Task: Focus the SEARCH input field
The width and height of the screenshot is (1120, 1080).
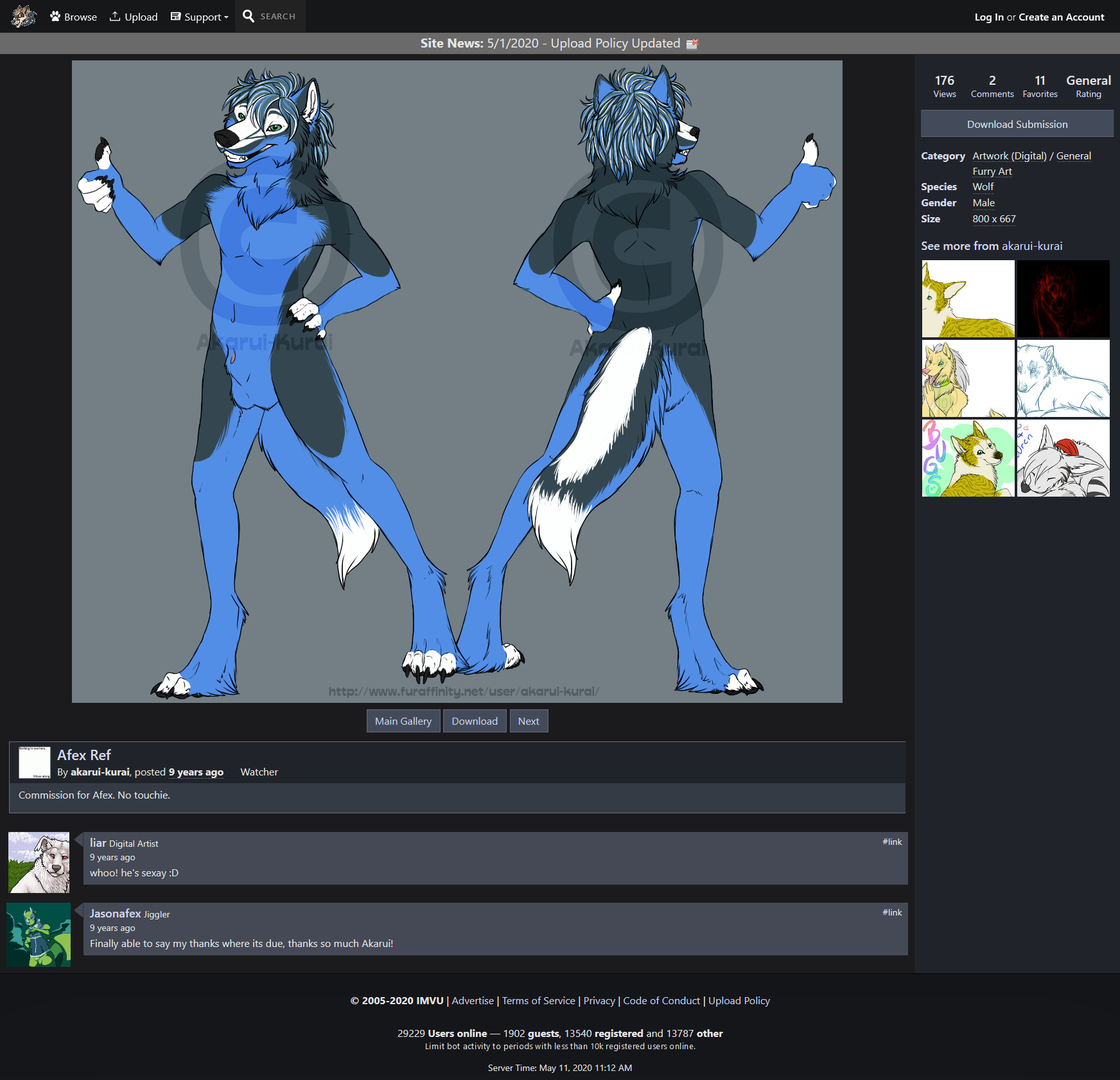Action: pos(278,16)
